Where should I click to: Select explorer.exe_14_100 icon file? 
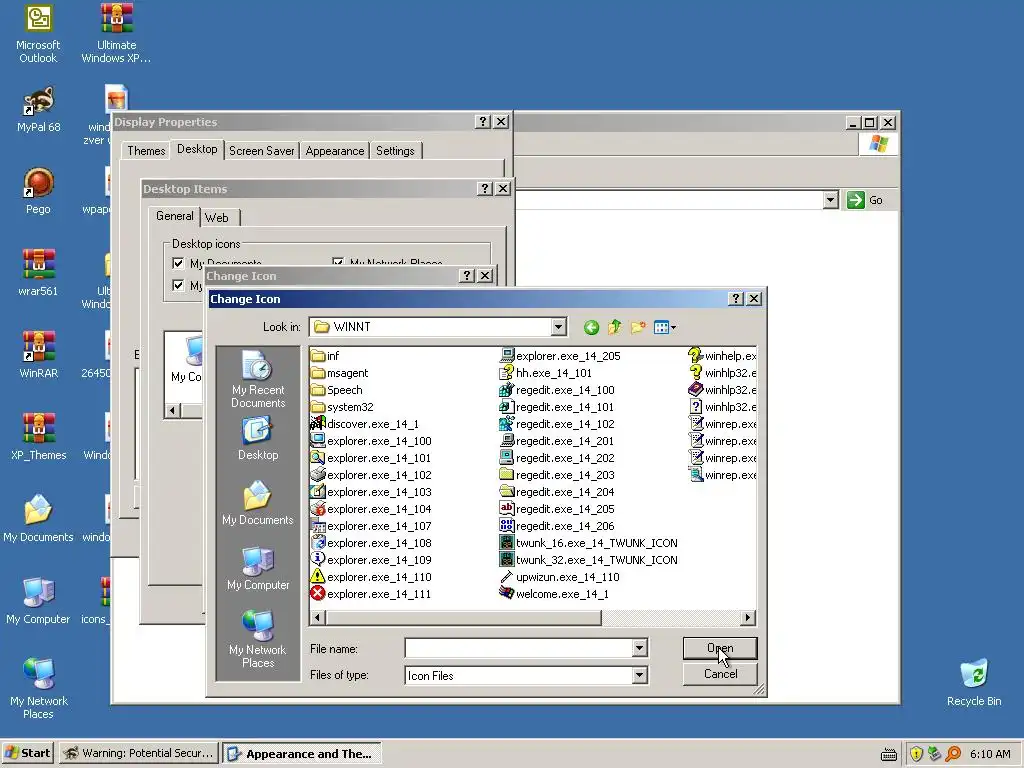371,441
